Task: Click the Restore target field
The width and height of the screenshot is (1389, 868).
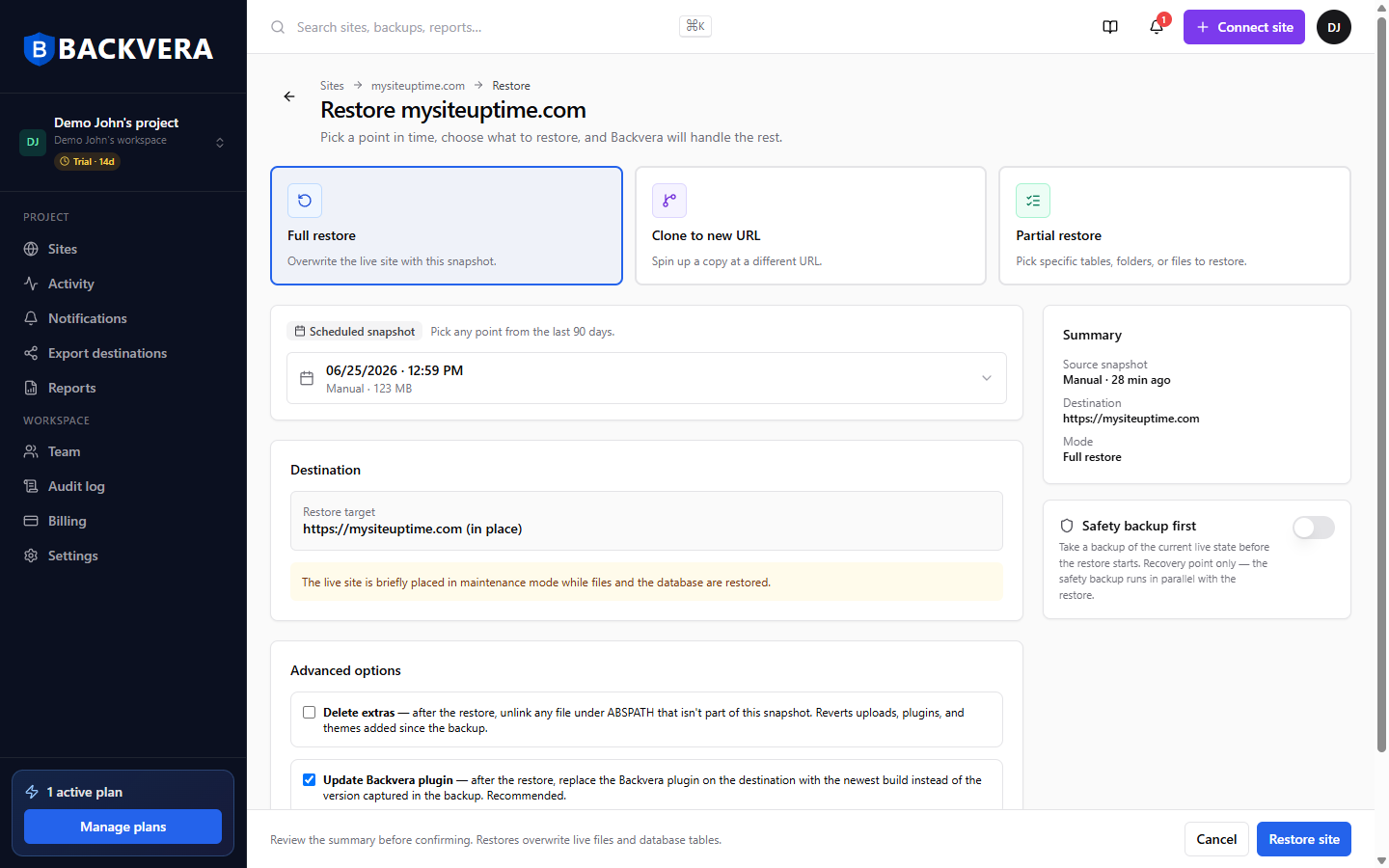Action: pyautogui.click(x=646, y=521)
